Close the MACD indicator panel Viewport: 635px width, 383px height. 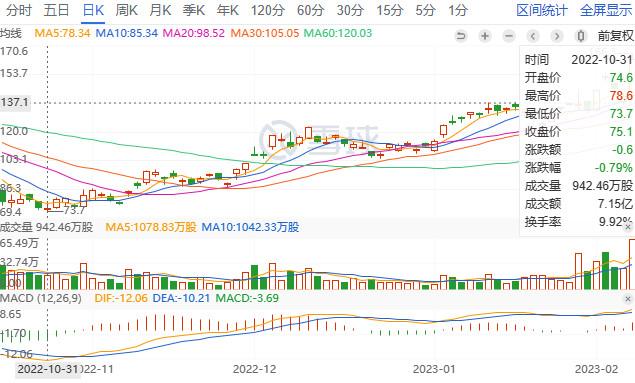pos(628,299)
